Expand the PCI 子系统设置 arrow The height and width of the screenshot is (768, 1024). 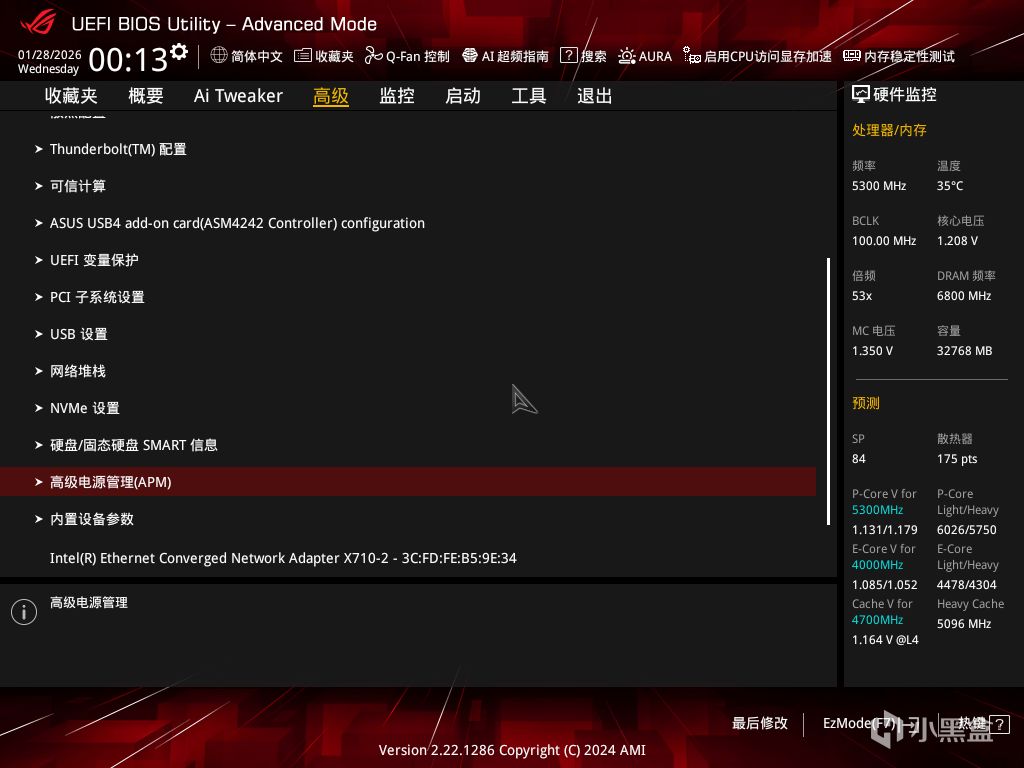39,297
